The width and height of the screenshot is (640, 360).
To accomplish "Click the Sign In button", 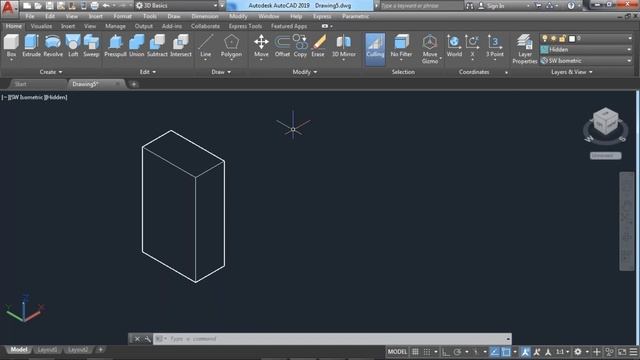I will (x=491, y=6).
